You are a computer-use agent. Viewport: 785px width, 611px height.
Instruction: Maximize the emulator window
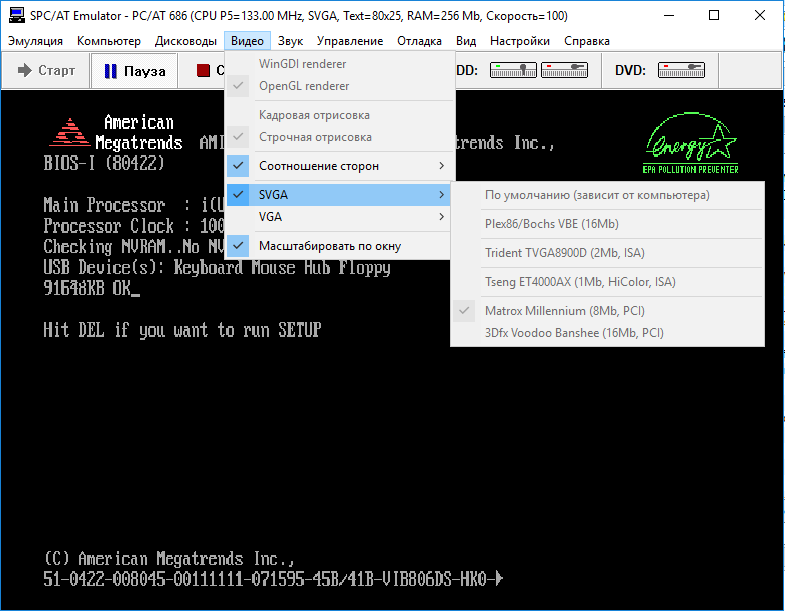[714, 16]
